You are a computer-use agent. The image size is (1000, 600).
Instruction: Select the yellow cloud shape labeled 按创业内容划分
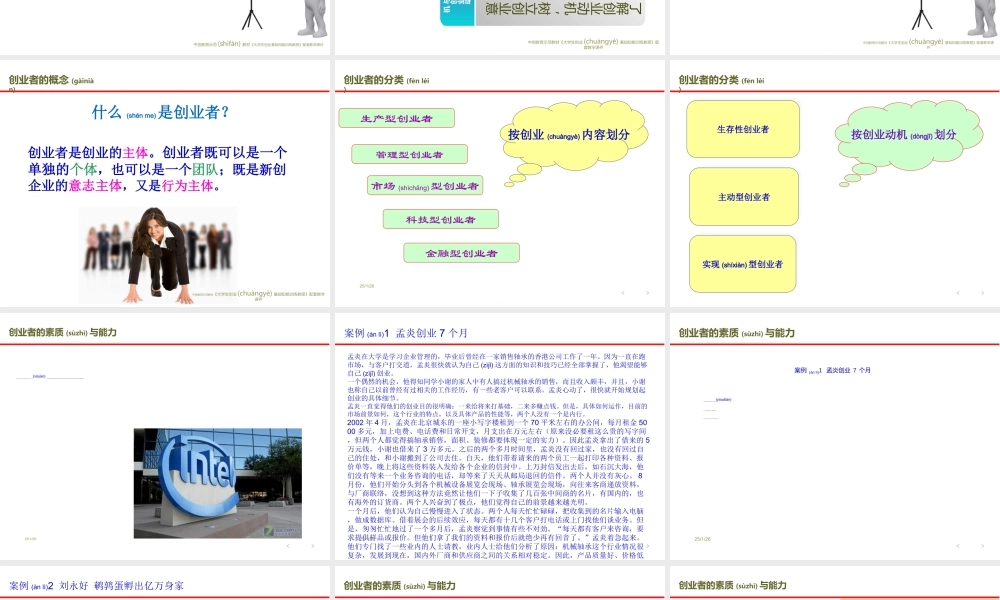575,135
